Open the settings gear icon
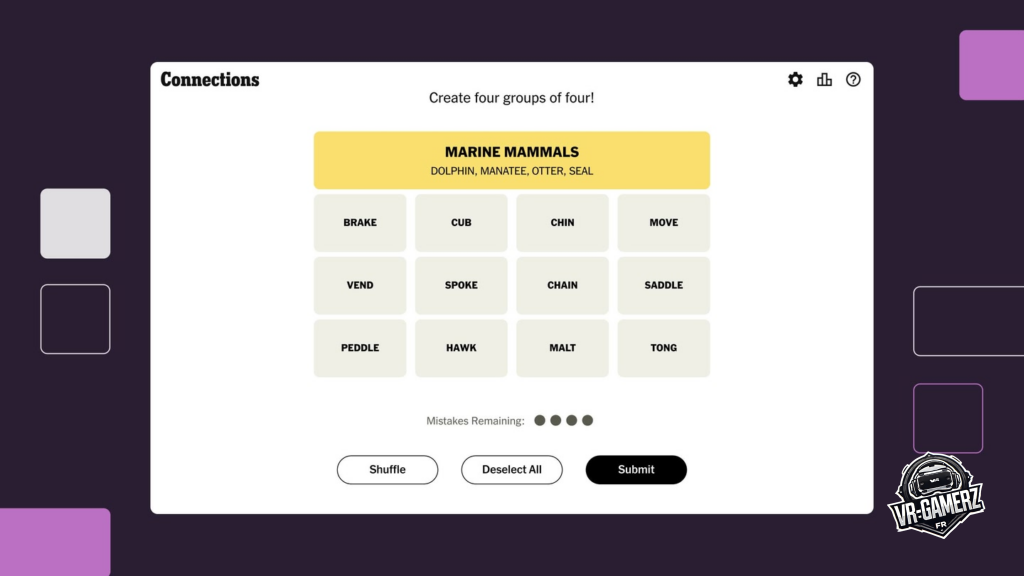The width and height of the screenshot is (1024, 576). pos(795,80)
